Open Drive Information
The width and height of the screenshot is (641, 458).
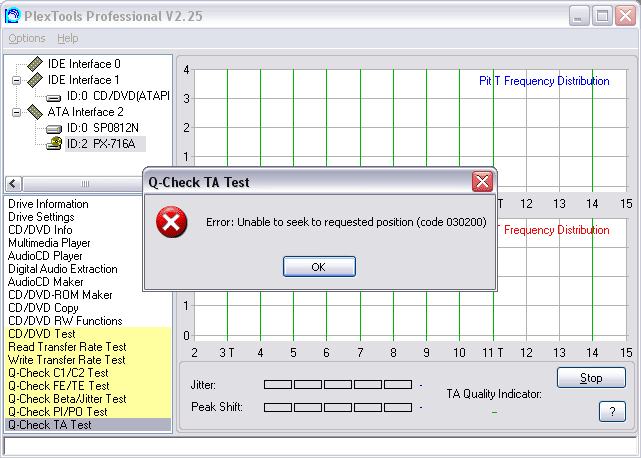(x=48, y=204)
